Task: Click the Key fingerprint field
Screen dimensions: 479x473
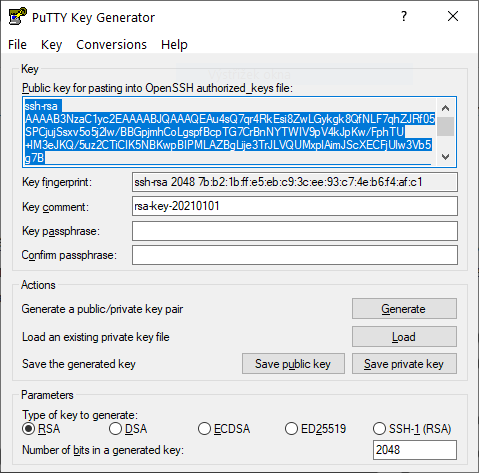Action: coord(295,182)
